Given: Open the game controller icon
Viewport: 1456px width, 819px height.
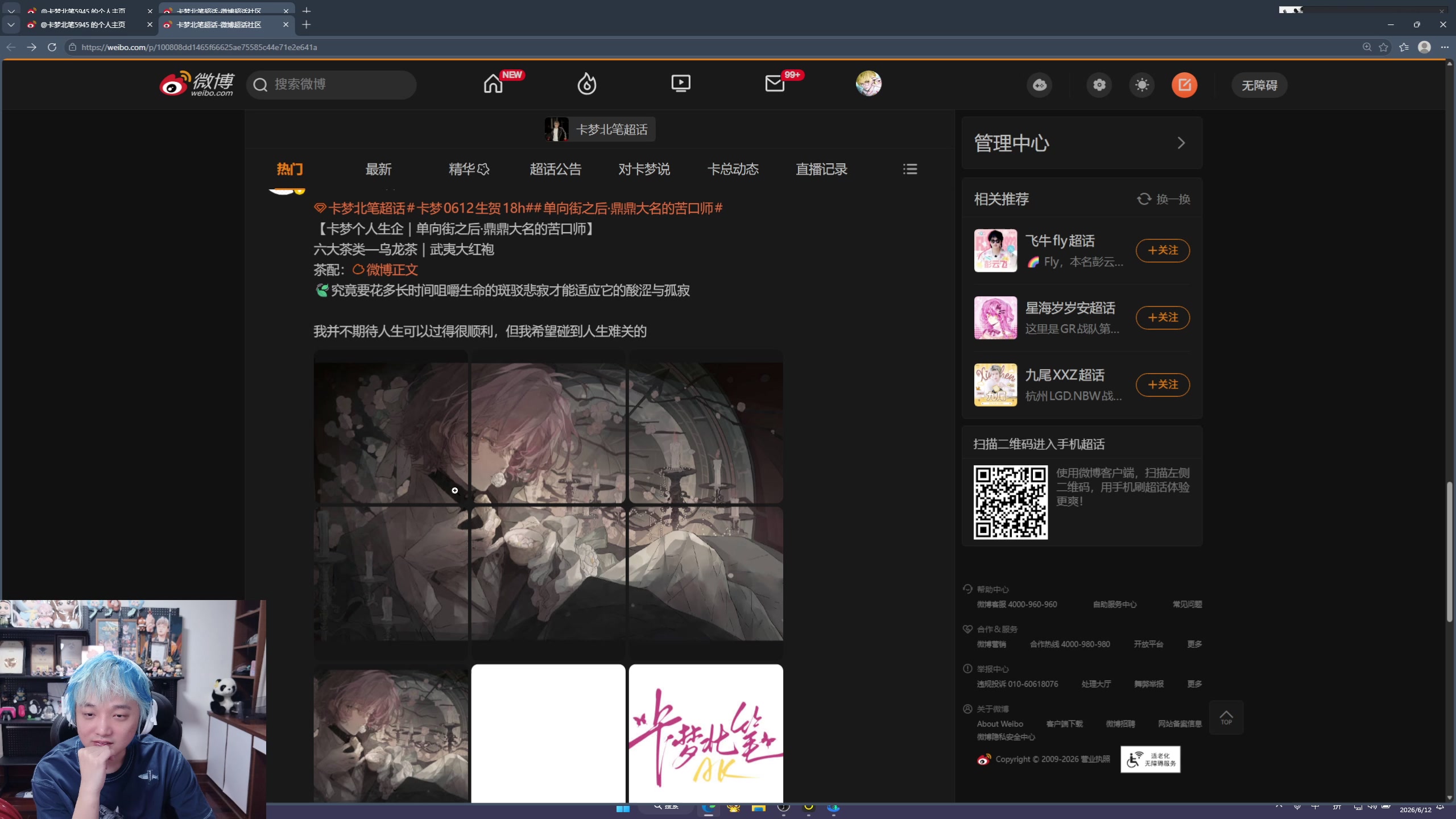Looking at the screenshot, I should click(1040, 85).
